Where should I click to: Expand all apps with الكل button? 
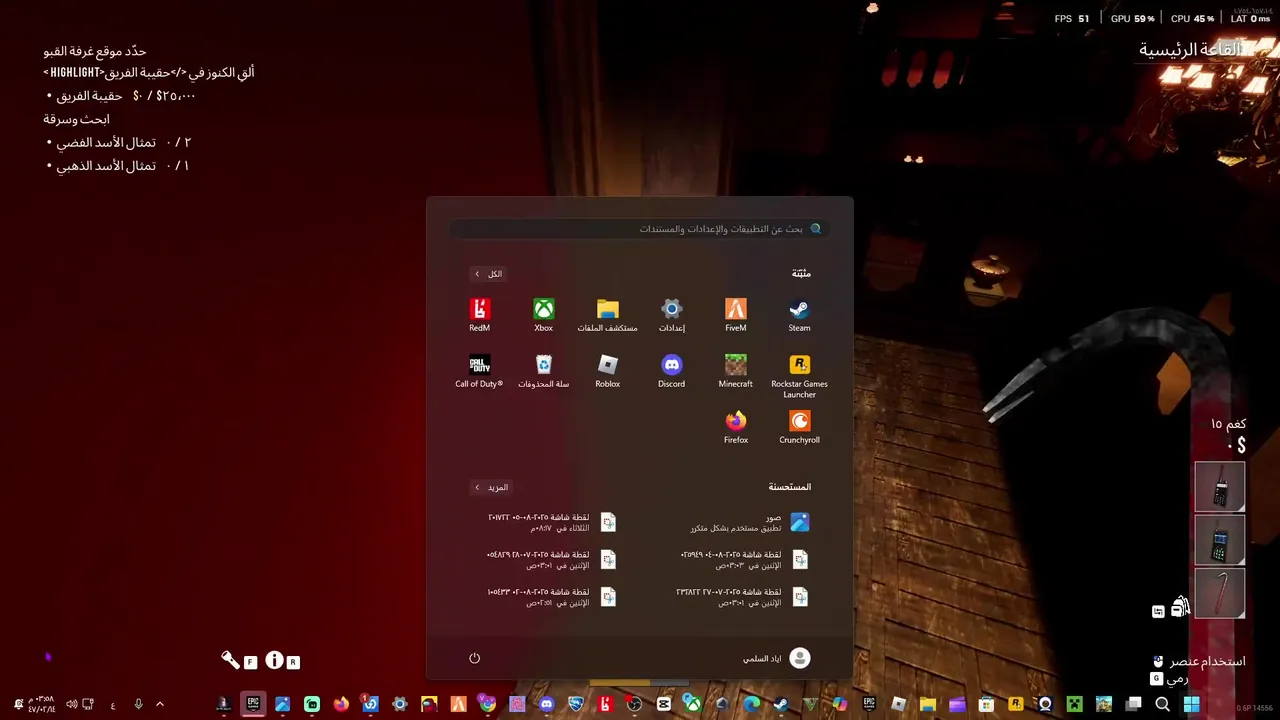[x=489, y=274]
